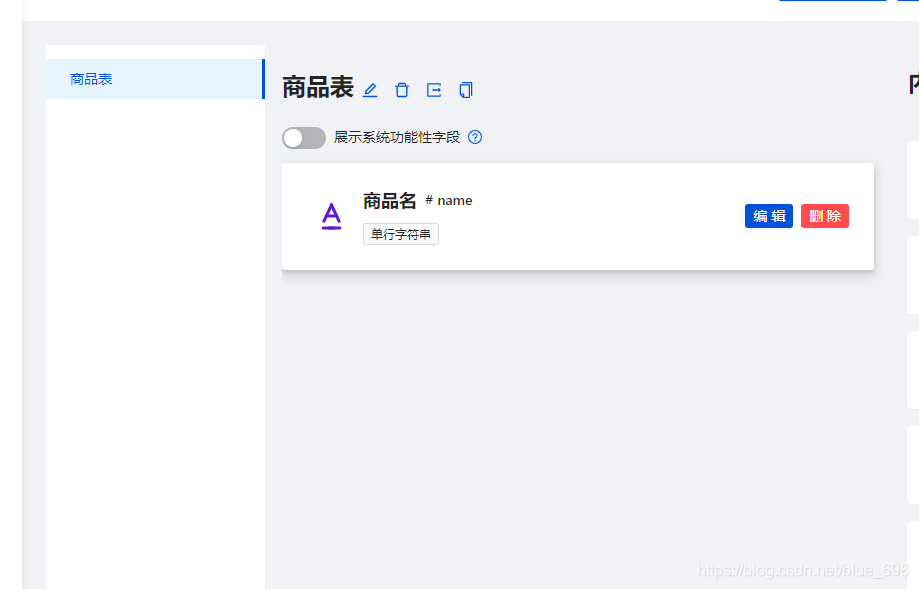Screen dimensions: 919x589
Task: Select 商品表 in the left sidebar
Action: [155, 79]
